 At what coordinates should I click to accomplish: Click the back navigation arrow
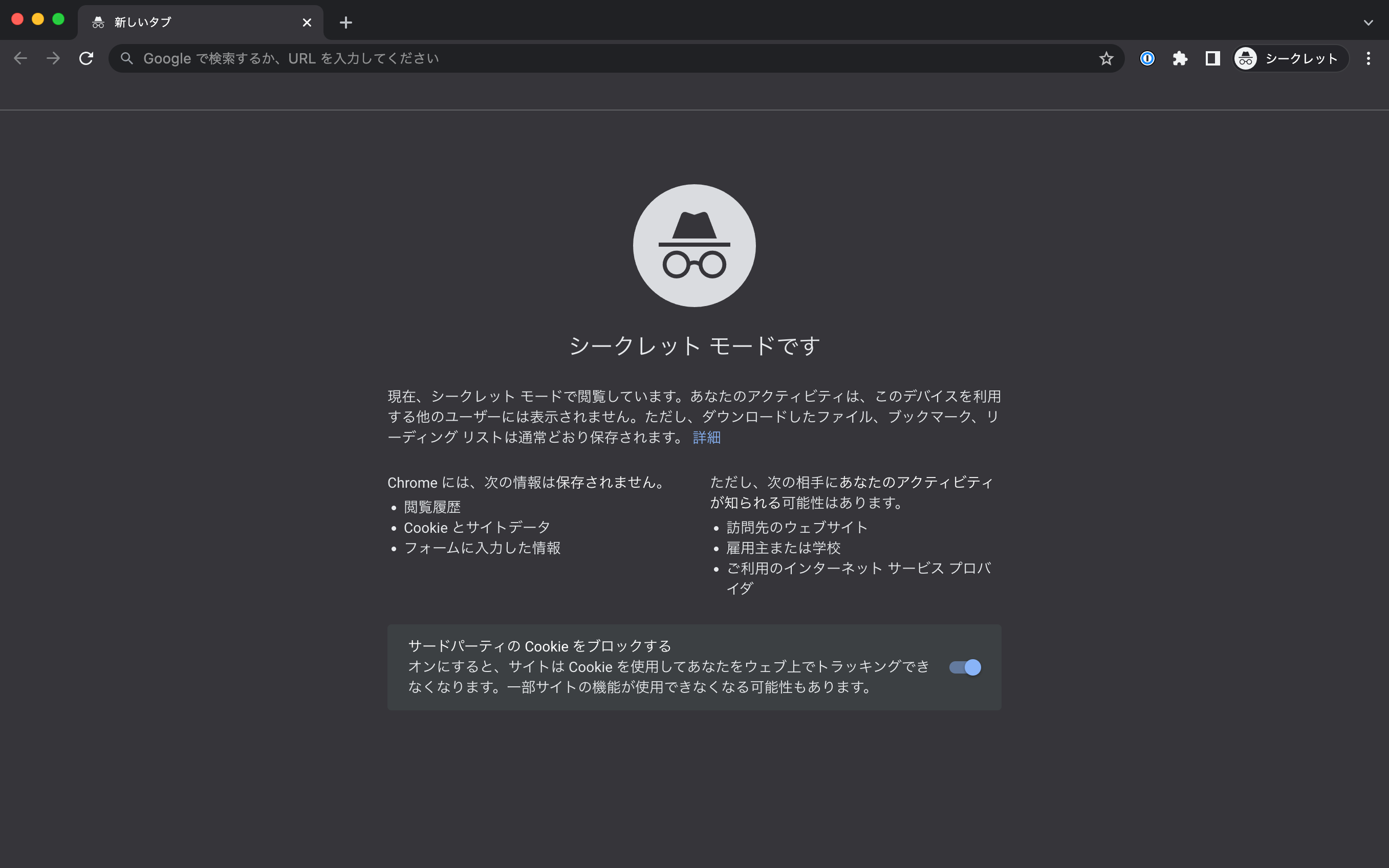point(20,58)
